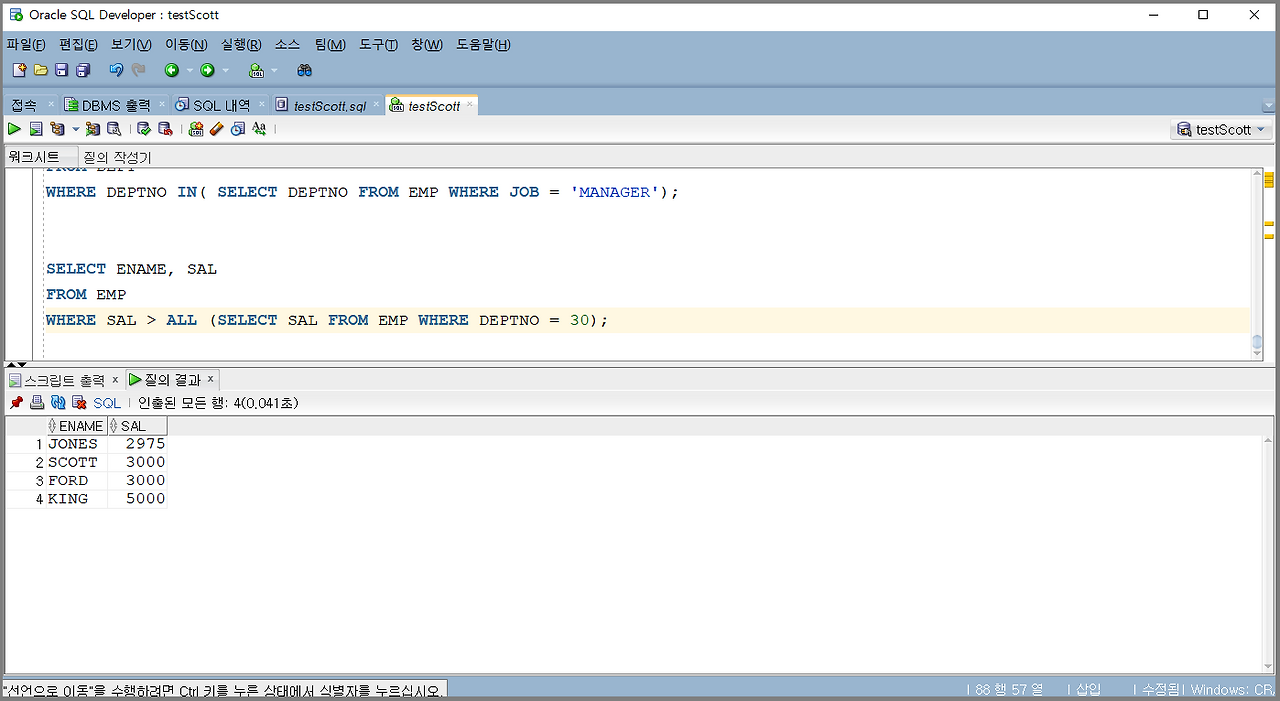Toggle sort order on the SAL column header

[x=136, y=425]
